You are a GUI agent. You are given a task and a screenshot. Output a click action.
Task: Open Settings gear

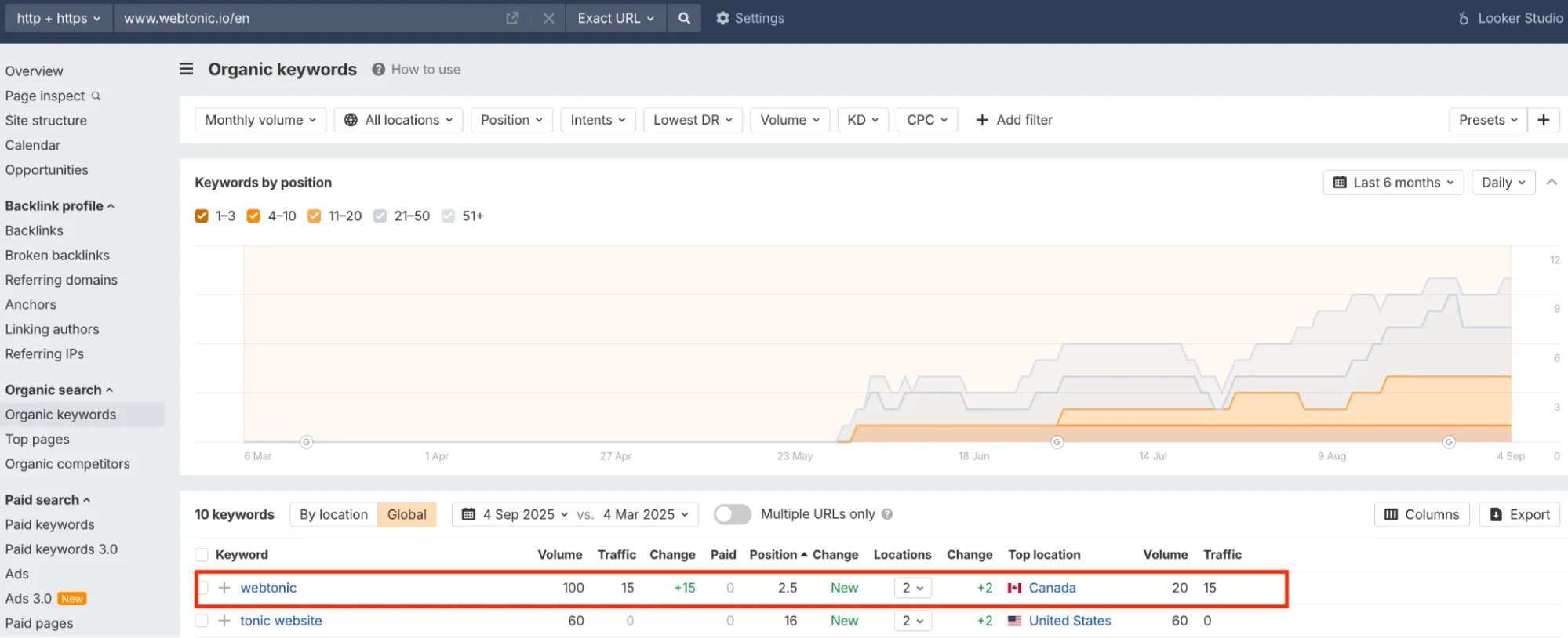750,18
